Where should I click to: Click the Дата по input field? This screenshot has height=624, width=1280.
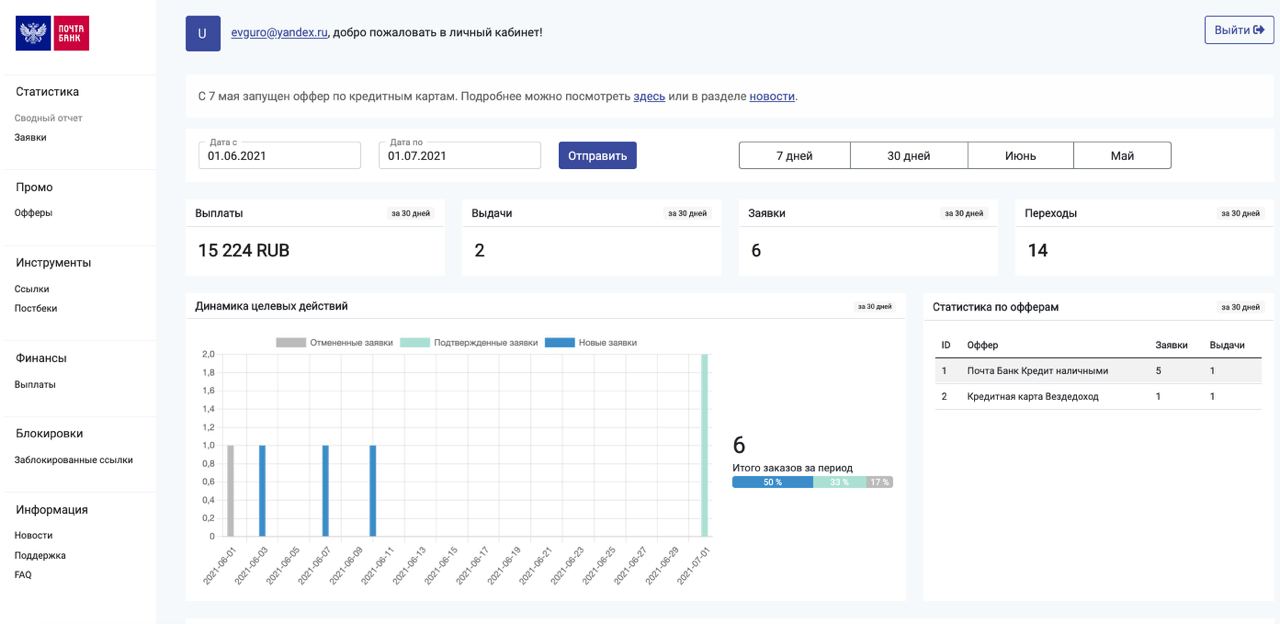coord(460,155)
